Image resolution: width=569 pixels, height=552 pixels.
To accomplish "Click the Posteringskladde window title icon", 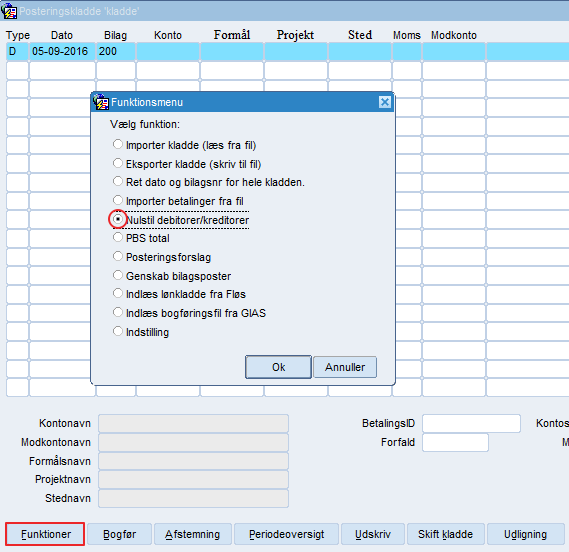I will [x=9, y=11].
